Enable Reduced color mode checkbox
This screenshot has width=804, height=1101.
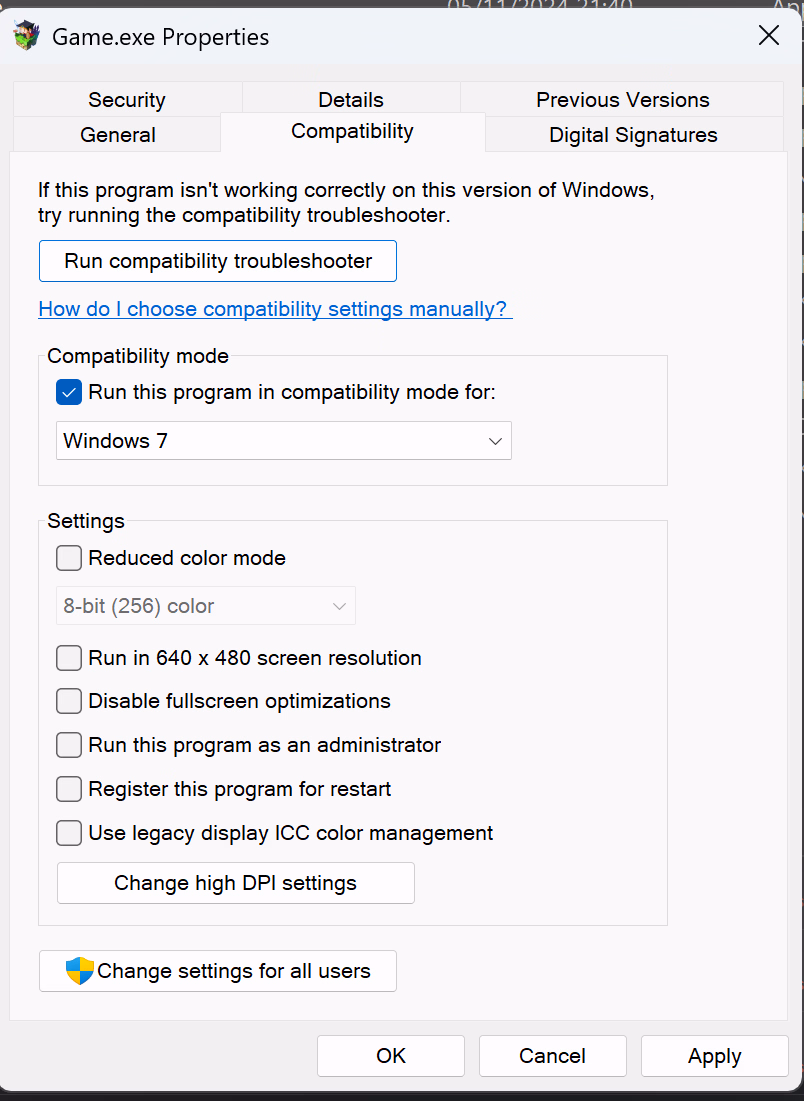69,558
